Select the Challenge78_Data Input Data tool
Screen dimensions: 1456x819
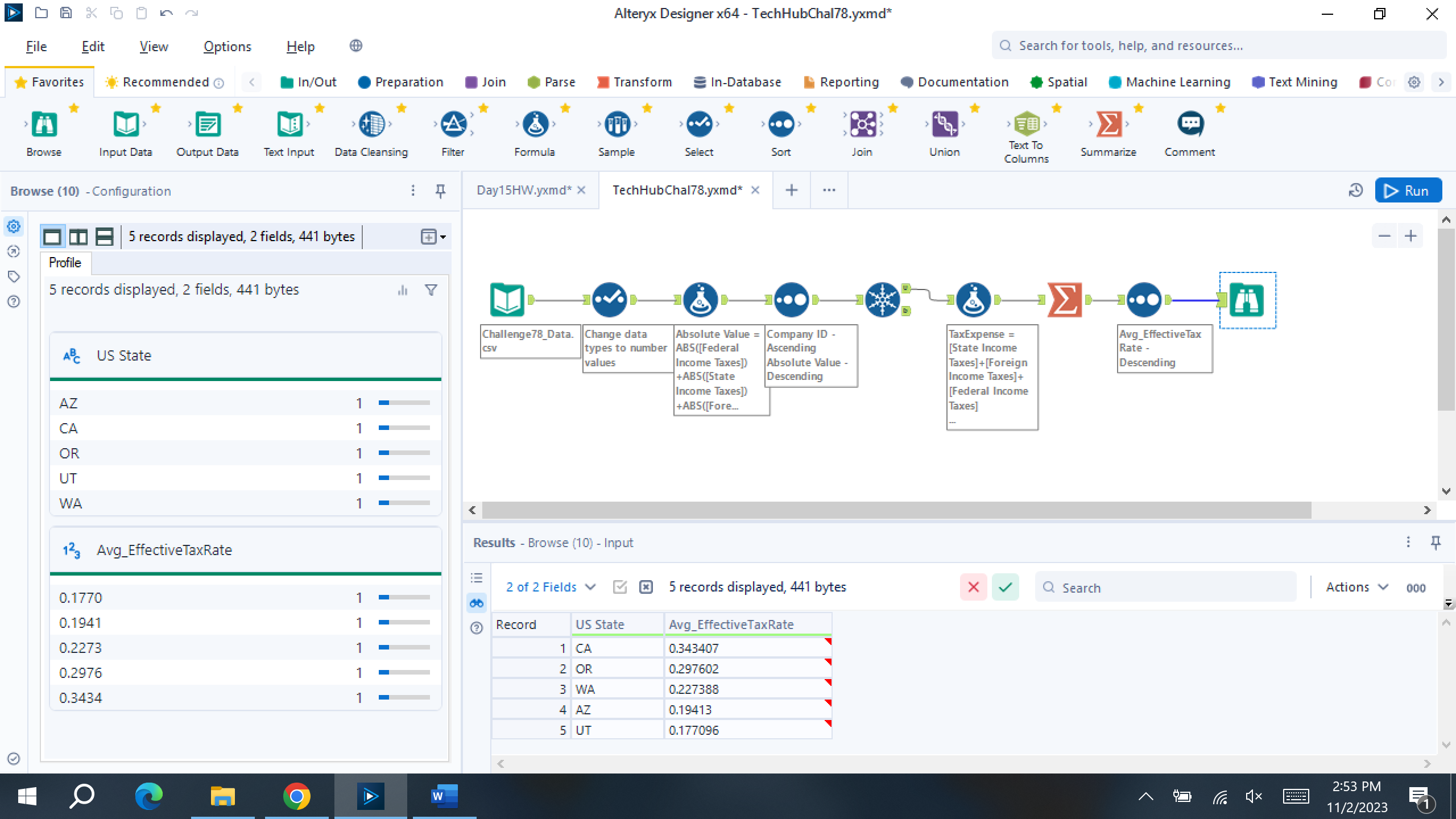tap(507, 300)
